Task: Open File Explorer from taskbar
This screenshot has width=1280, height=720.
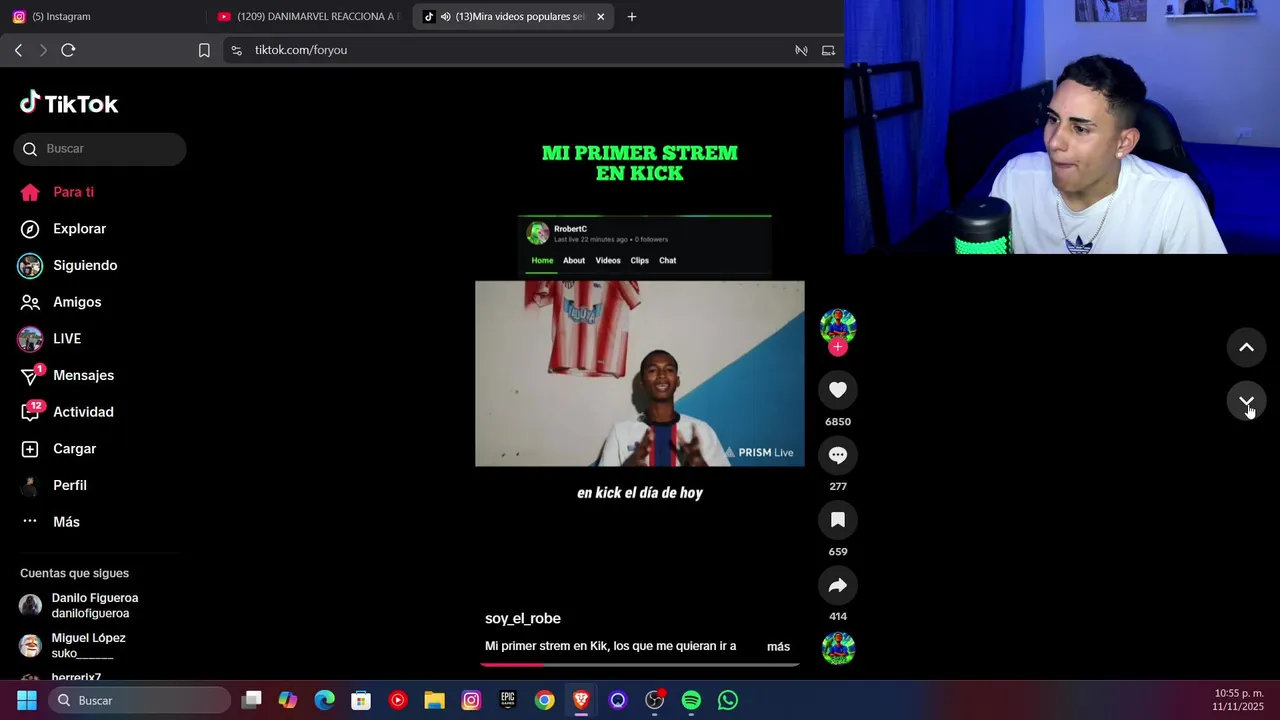Action: point(434,700)
